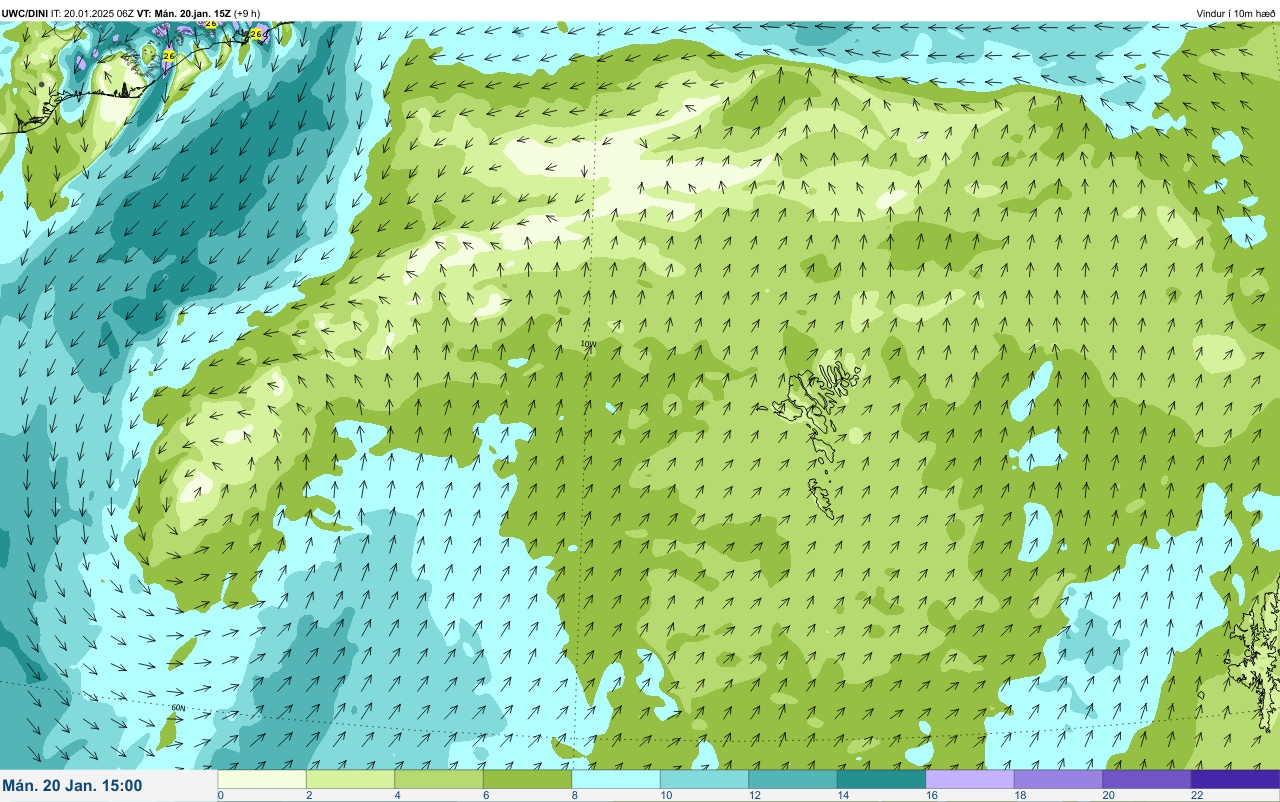The image size is (1280, 802).
Task: Click the legend scale value '12'
Action: [753, 795]
